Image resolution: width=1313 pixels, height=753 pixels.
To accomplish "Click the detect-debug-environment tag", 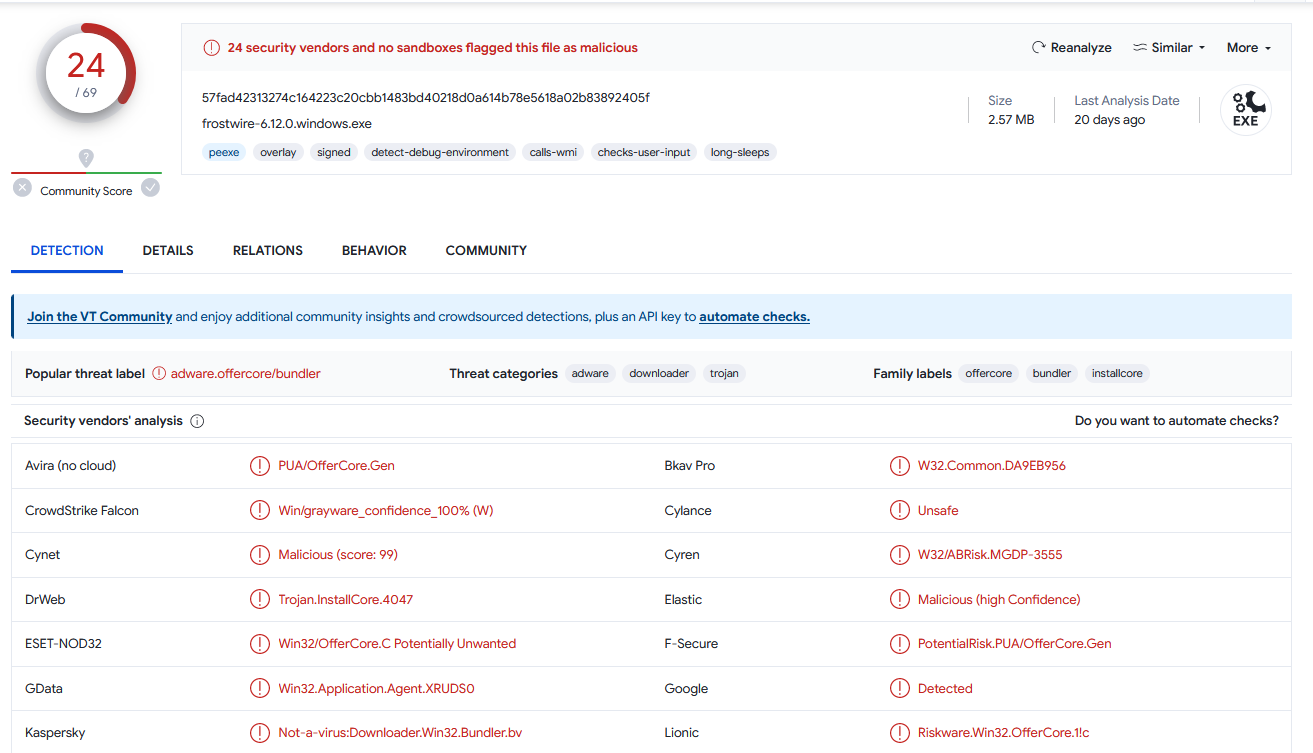I will (x=440, y=152).
